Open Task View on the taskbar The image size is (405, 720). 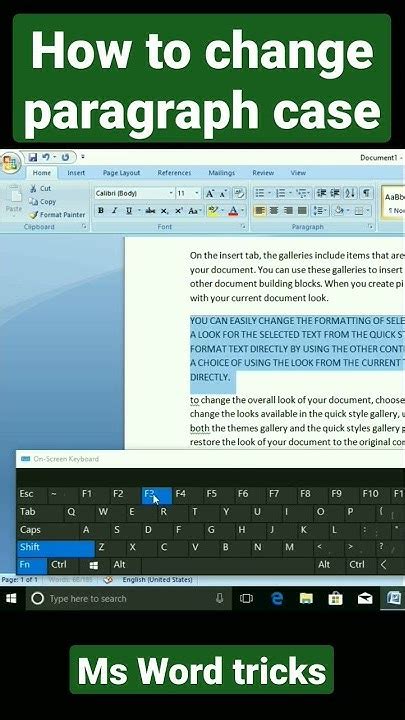point(247,598)
